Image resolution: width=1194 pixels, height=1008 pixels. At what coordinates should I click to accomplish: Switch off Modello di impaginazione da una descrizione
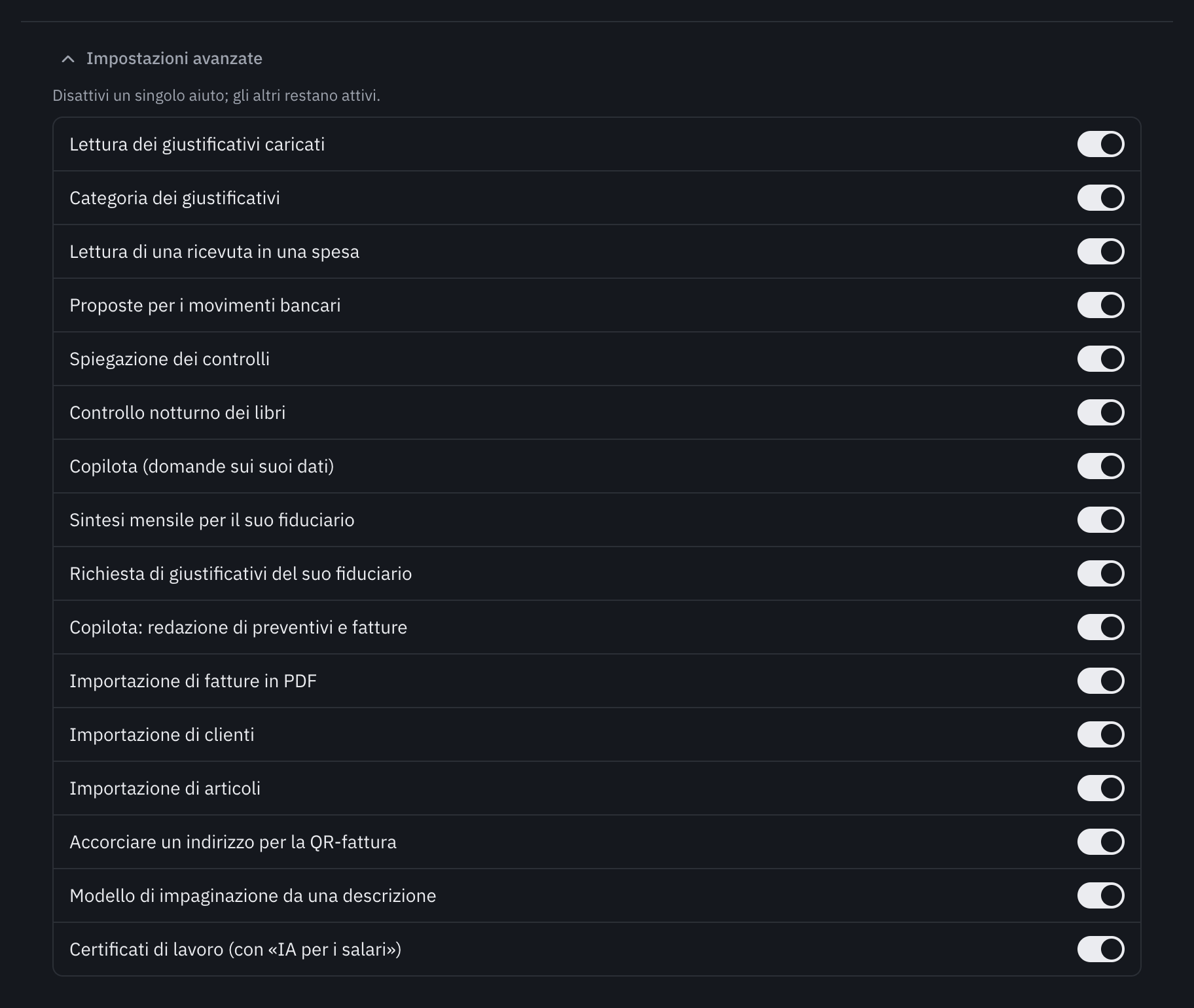(1100, 895)
